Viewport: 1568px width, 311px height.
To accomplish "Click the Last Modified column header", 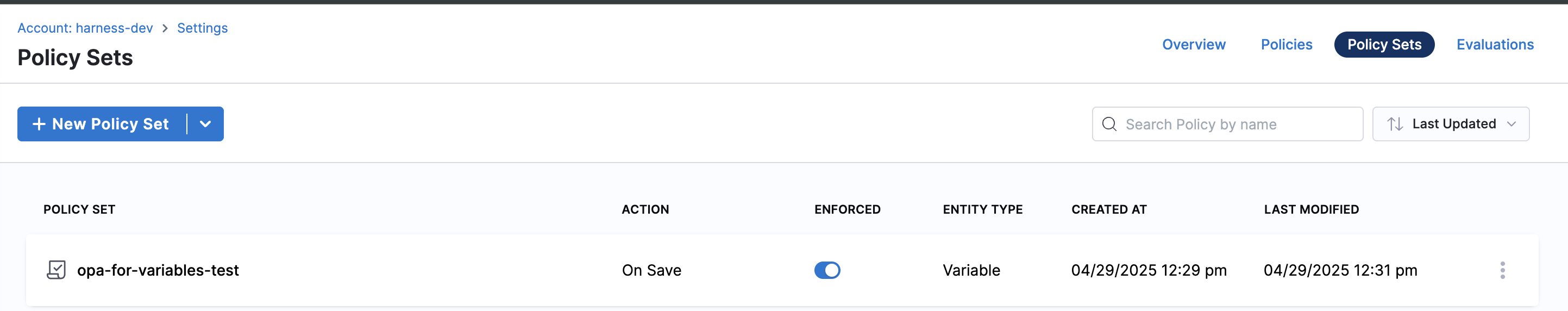I will point(1311,209).
